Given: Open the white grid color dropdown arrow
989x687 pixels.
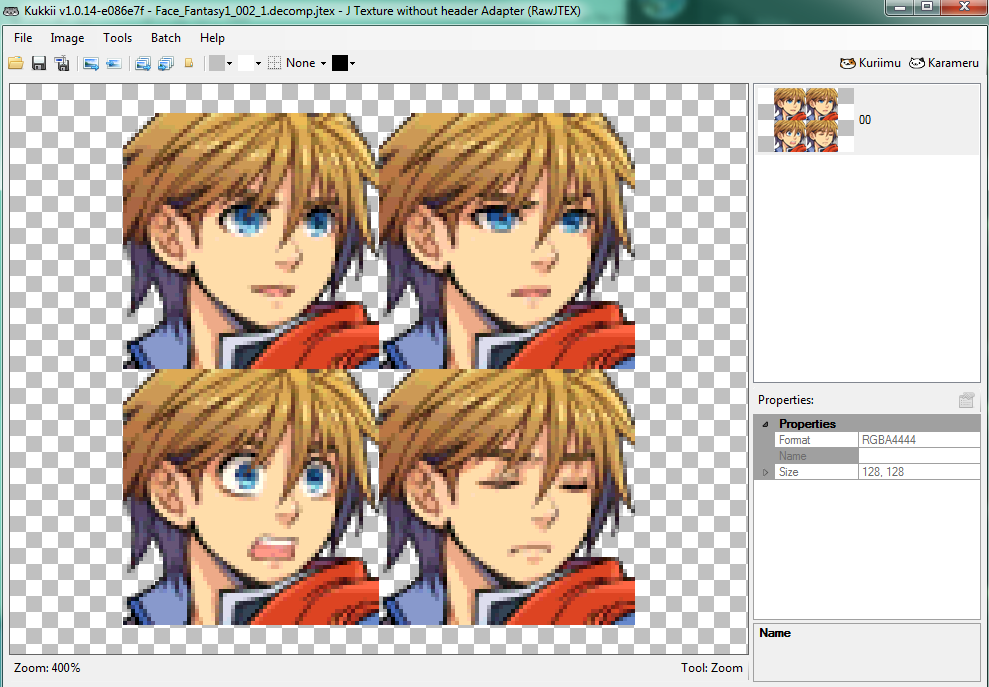Looking at the screenshot, I should tap(258, 63).
